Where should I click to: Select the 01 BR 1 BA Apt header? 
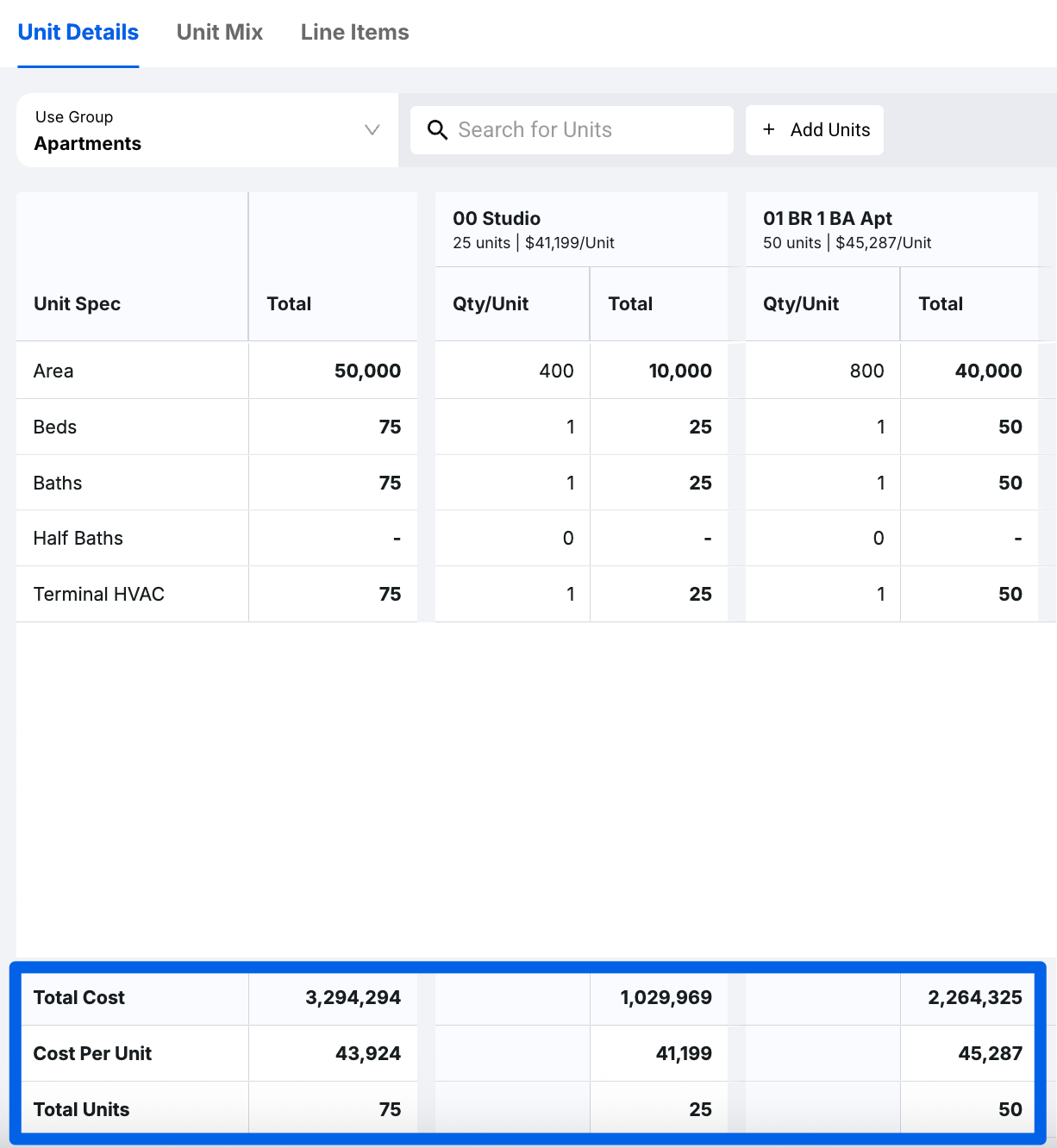click(827, 219)
